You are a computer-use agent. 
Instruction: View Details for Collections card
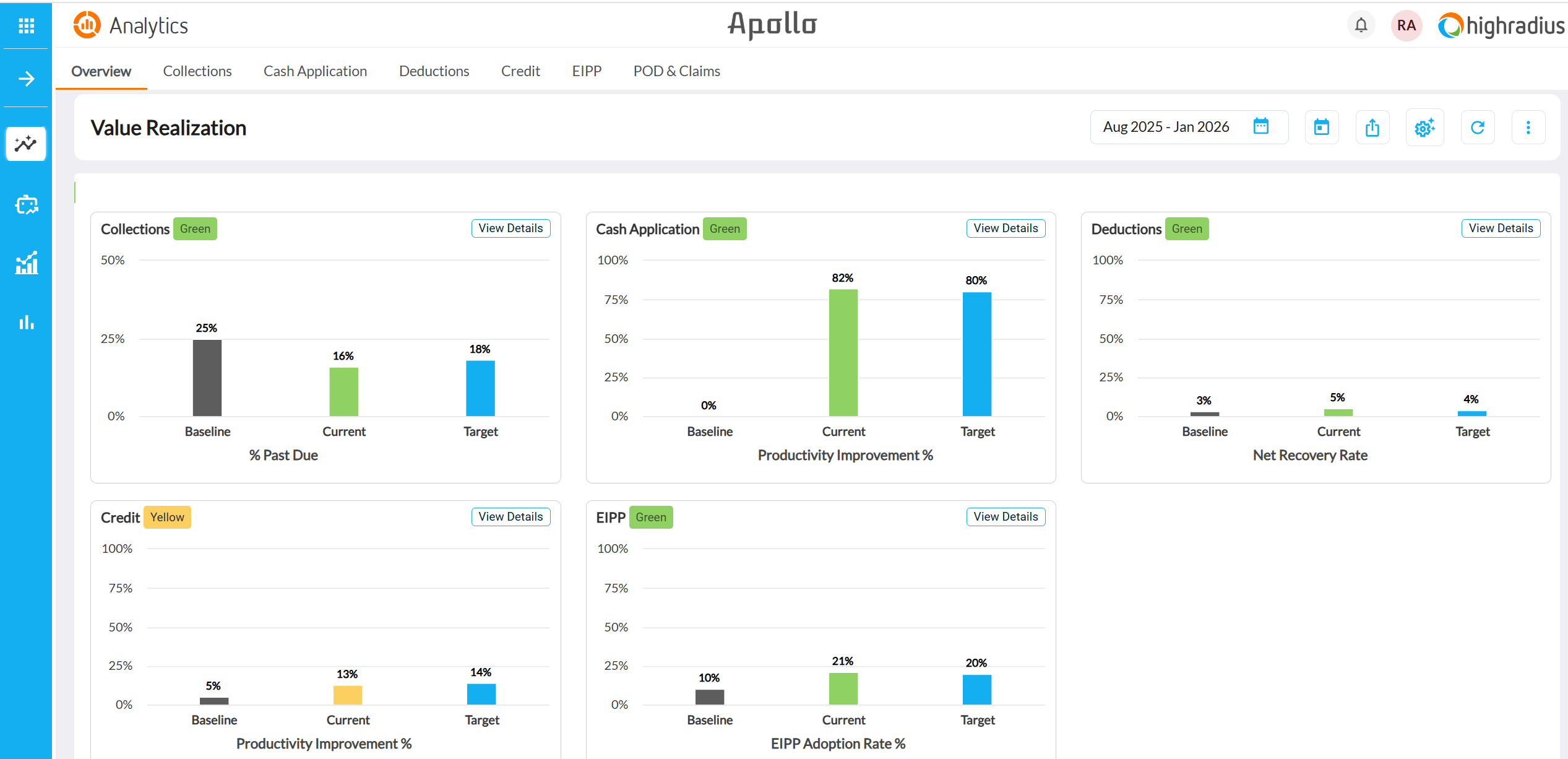(x=510, y=228)
